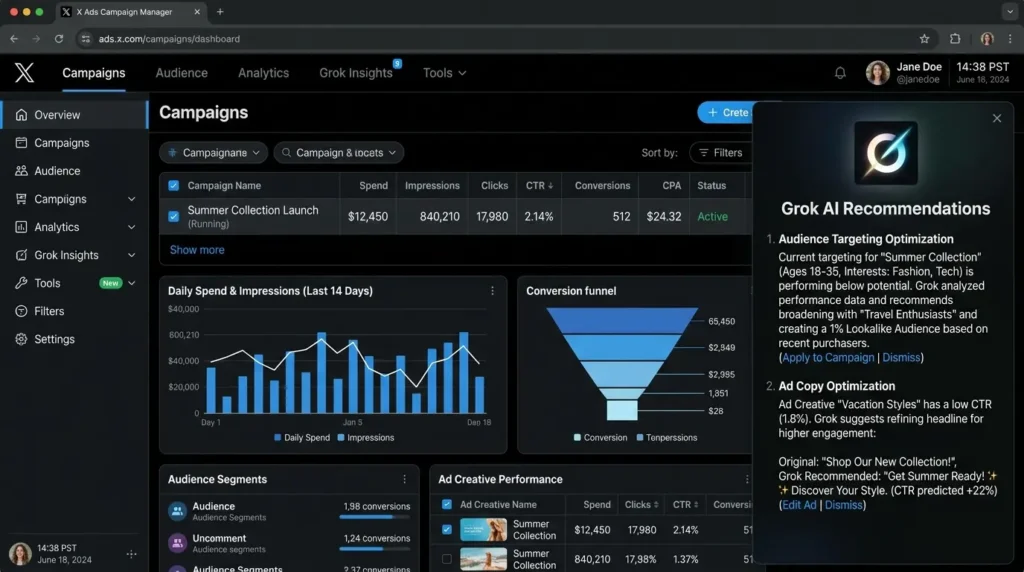Toggle Ad Creative Name header checkbox

click(447, 504)
